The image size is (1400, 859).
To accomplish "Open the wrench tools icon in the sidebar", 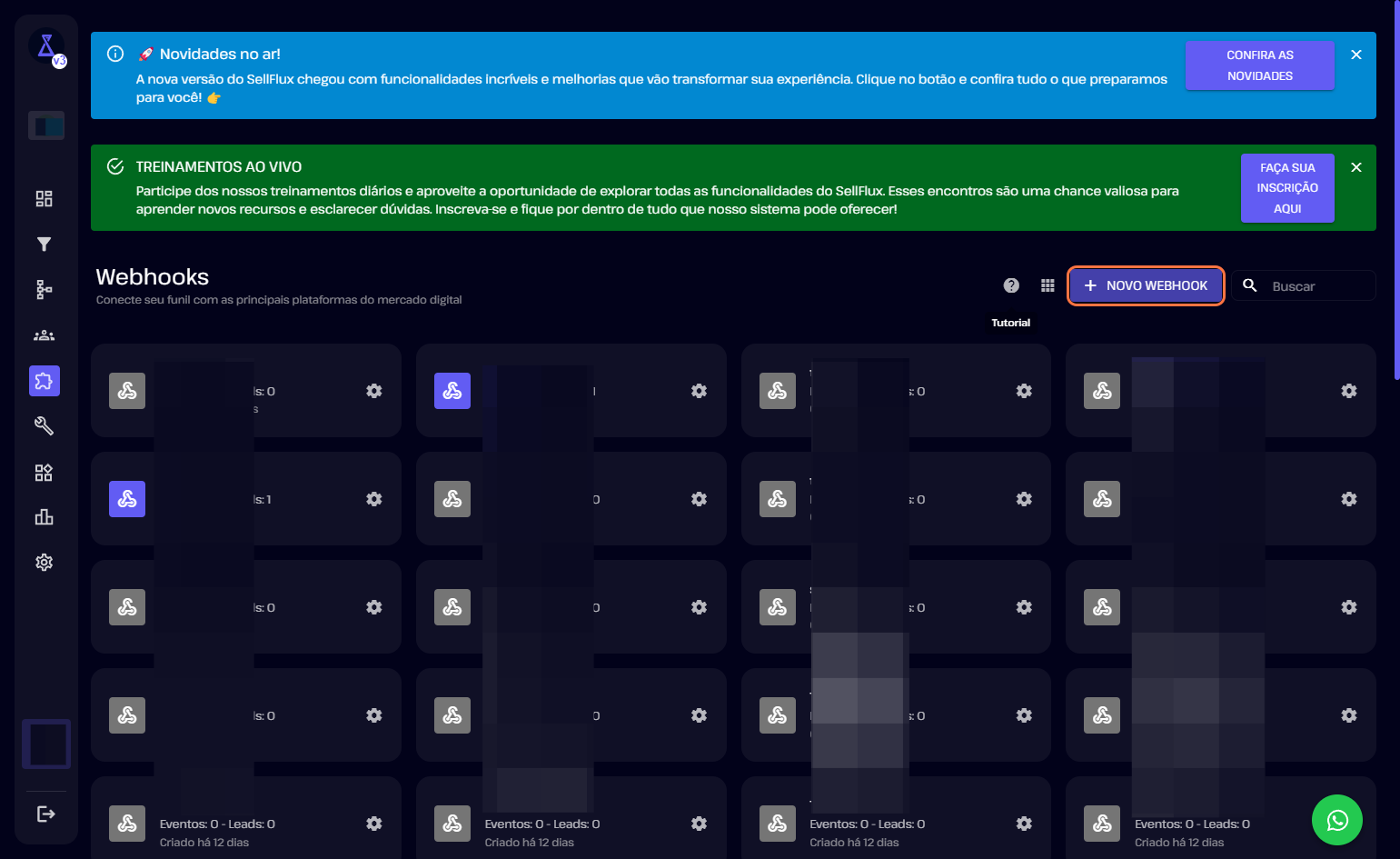I will pos(44,426).
